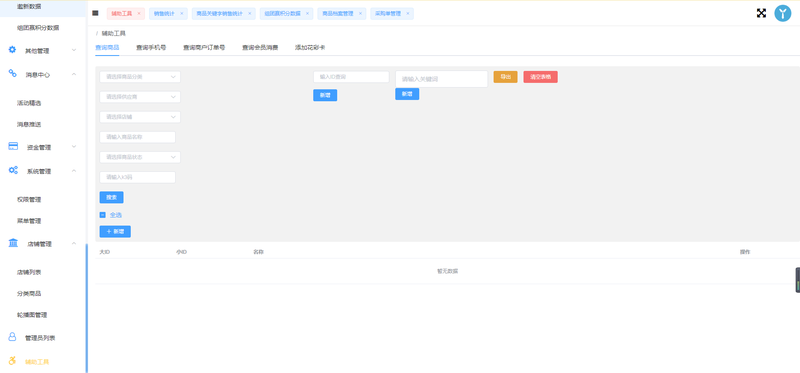Focus the input field below 商品状态 dropdown
800x373 pixels.
click(137, 177)
